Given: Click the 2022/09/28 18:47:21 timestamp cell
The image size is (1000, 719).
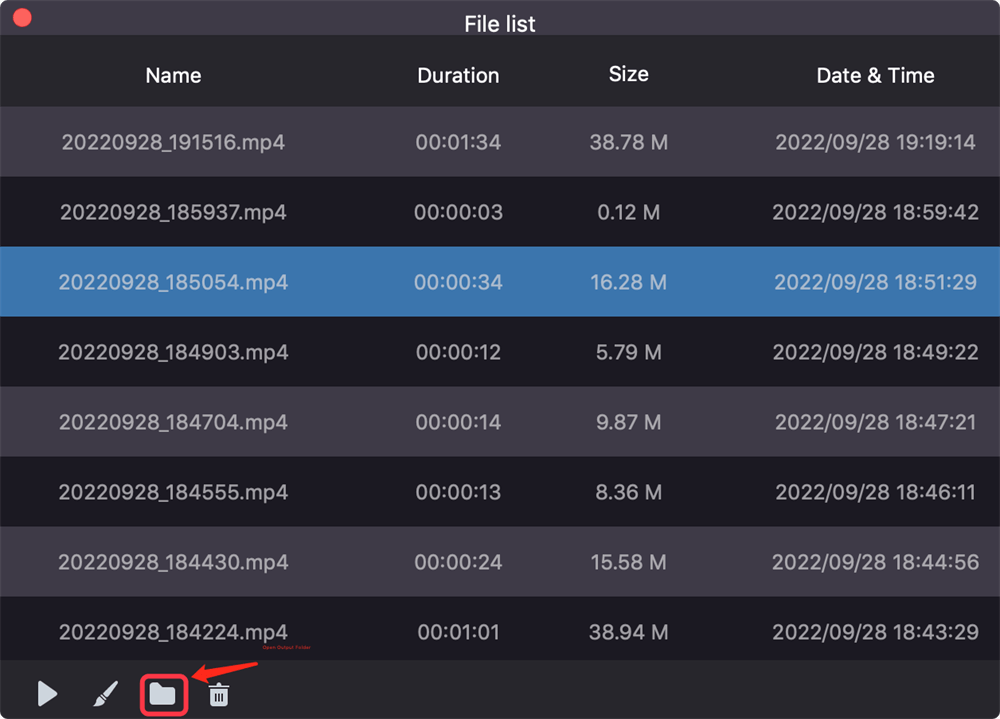Looking at the screenshot, I should 875,422.
